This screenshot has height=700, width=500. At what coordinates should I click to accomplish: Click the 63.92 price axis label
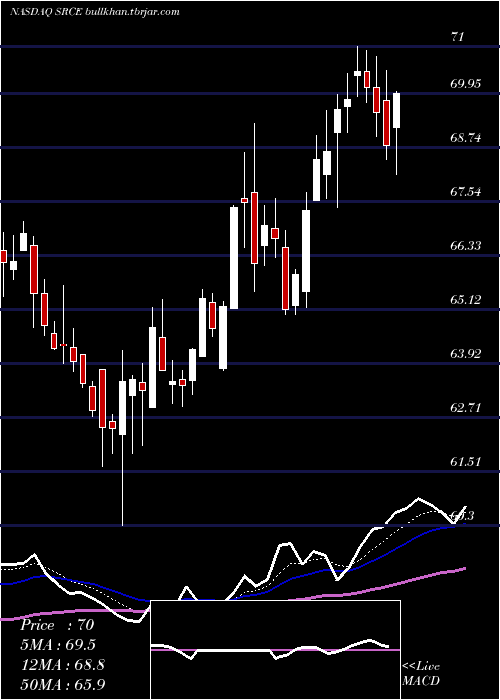tap(466, 354)
